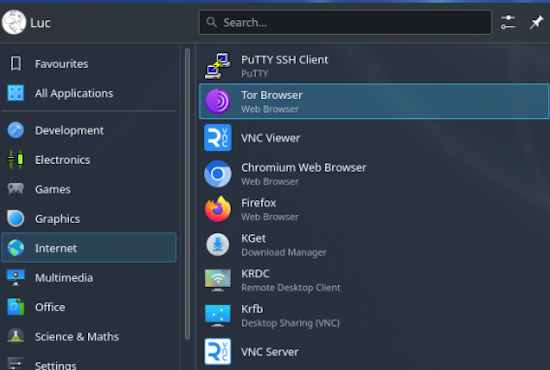
Task: Click the PuTTY SSH Client icon
Action: click(218, 66)
